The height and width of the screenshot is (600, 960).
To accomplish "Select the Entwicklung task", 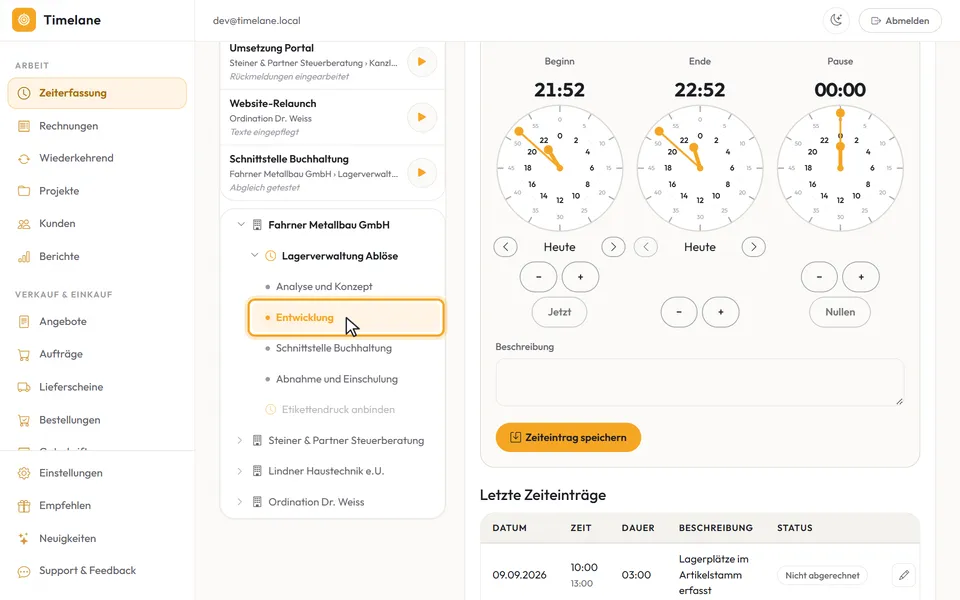I will 346,317.
